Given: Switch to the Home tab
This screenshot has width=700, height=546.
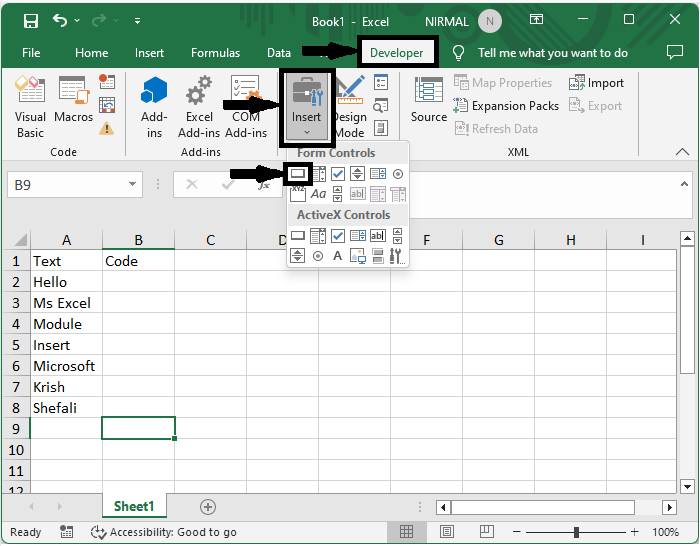Looking at the screenshot, I should click(x=92, y=53).
